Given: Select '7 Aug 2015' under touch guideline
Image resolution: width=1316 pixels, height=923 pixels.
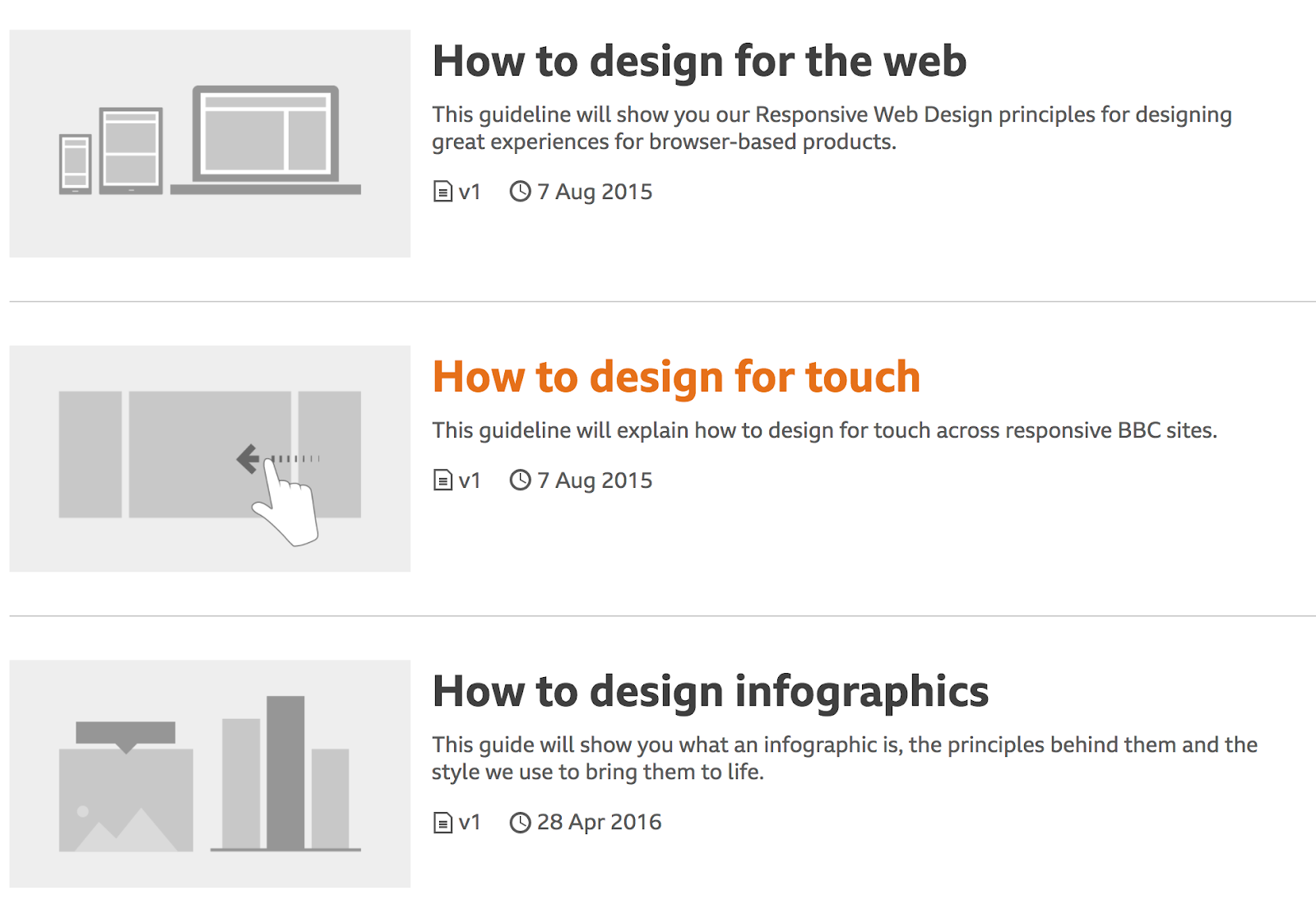Looking at the screenshot, I should click(595, 480).
